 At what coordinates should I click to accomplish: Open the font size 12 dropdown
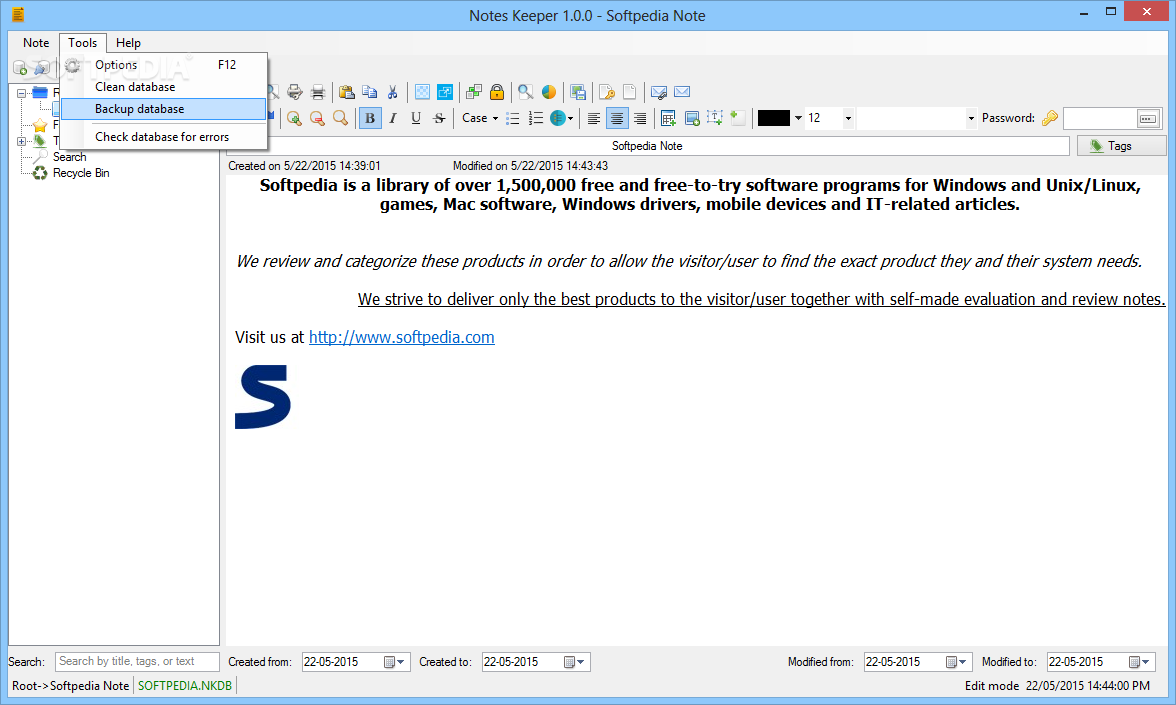848,118
